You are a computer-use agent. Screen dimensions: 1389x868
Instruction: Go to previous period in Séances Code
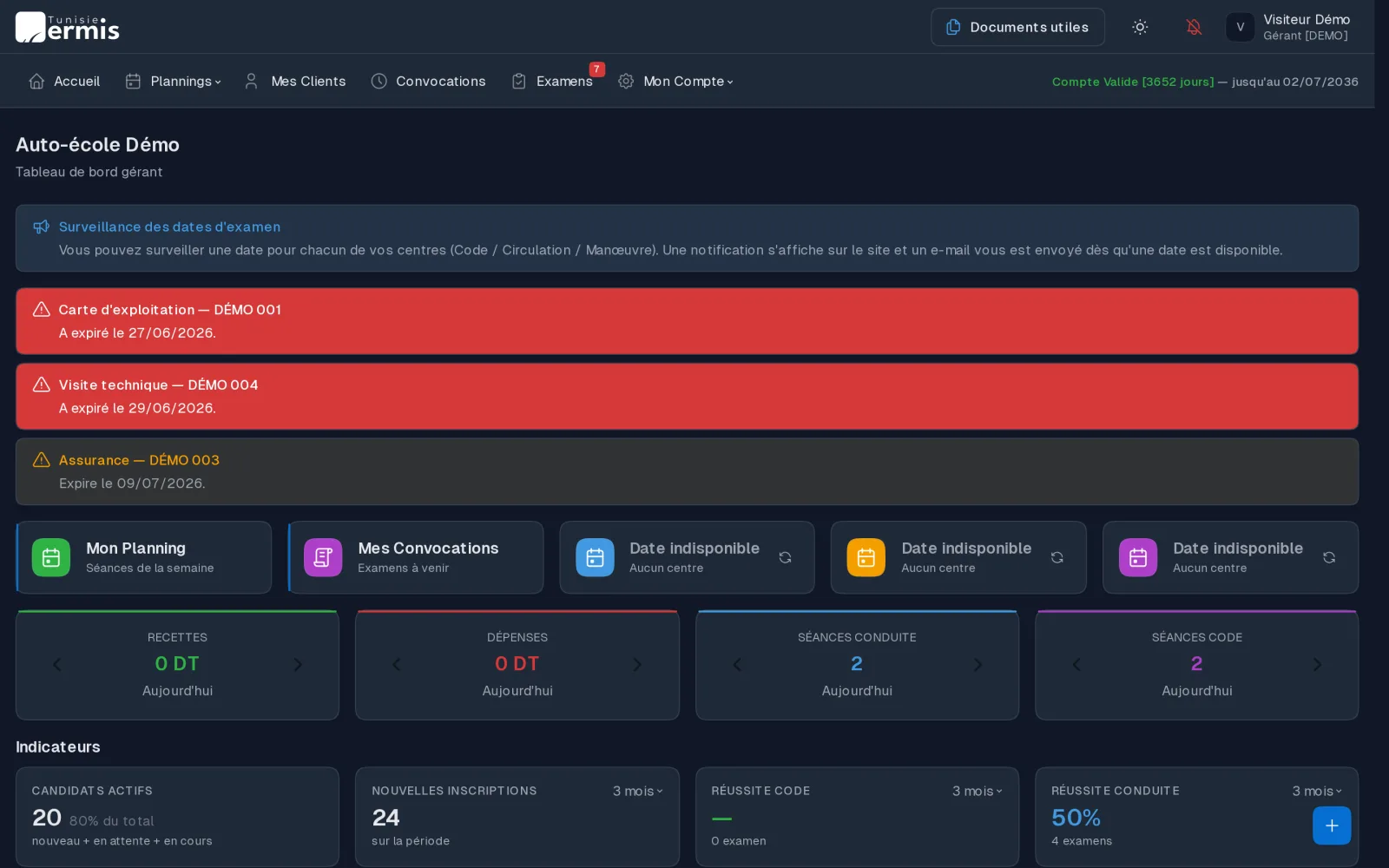(1076, 664)
